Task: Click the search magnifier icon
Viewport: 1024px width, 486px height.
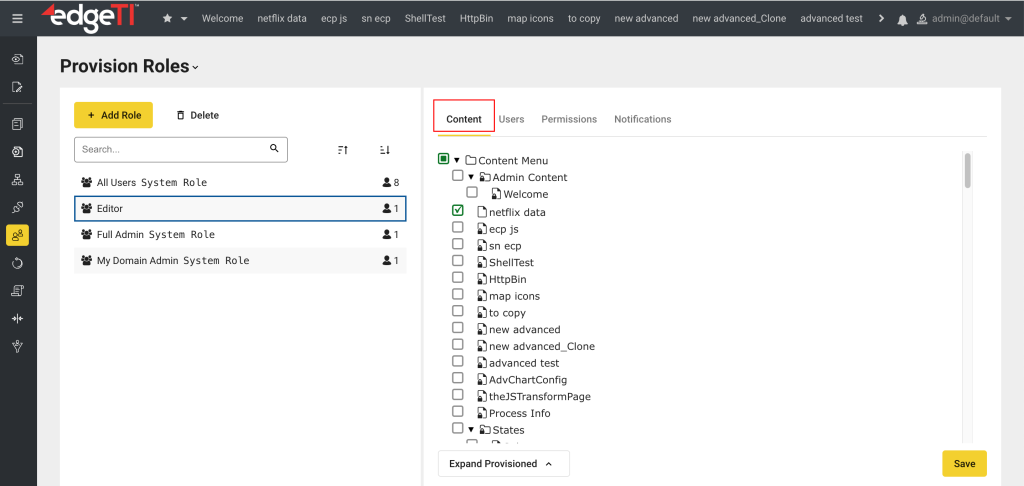Action: (x=274, y=149)
